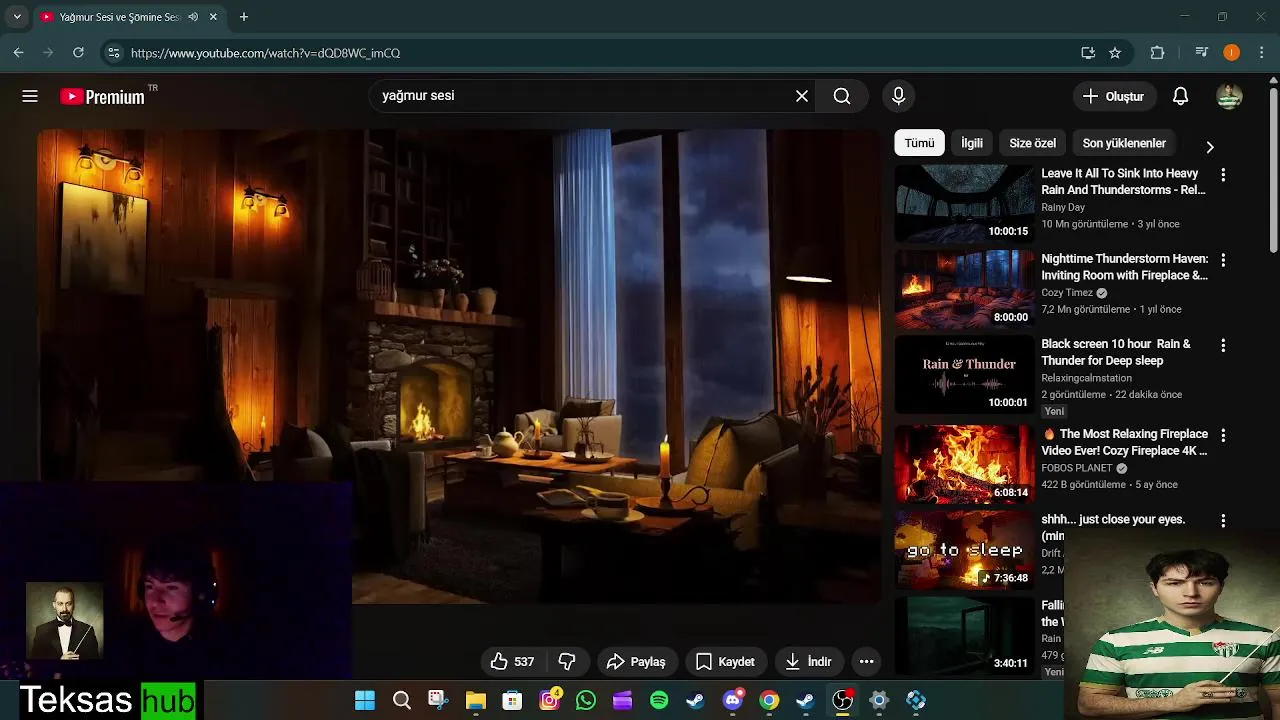Click the main video player area
Viewport: 1280px width, 720px height.
(458, 366)
